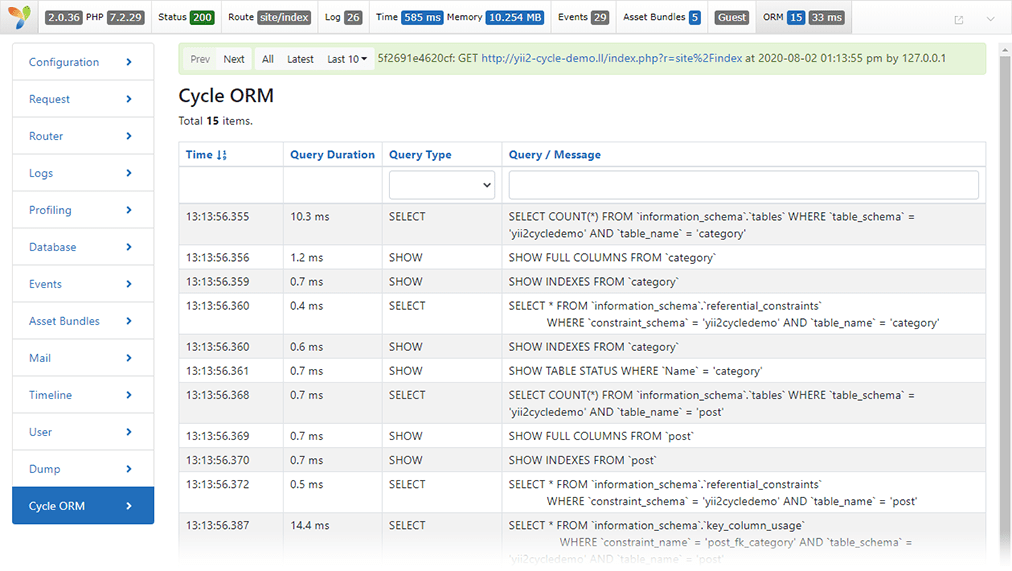Open the Logs panel
The image size is (1012, 571).
(x=83, y=173)
